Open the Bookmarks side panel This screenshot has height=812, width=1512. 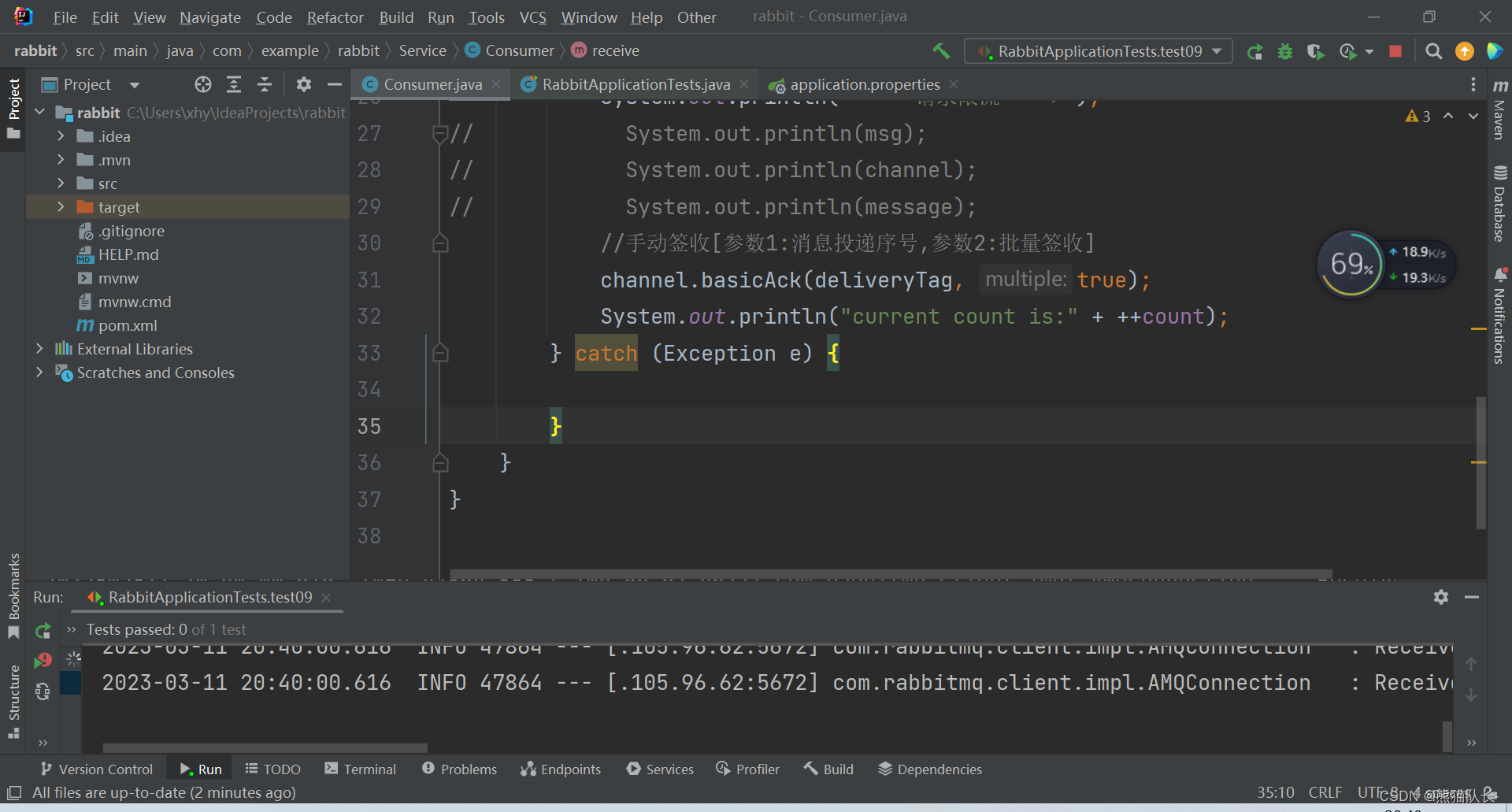tap(13, 596)
